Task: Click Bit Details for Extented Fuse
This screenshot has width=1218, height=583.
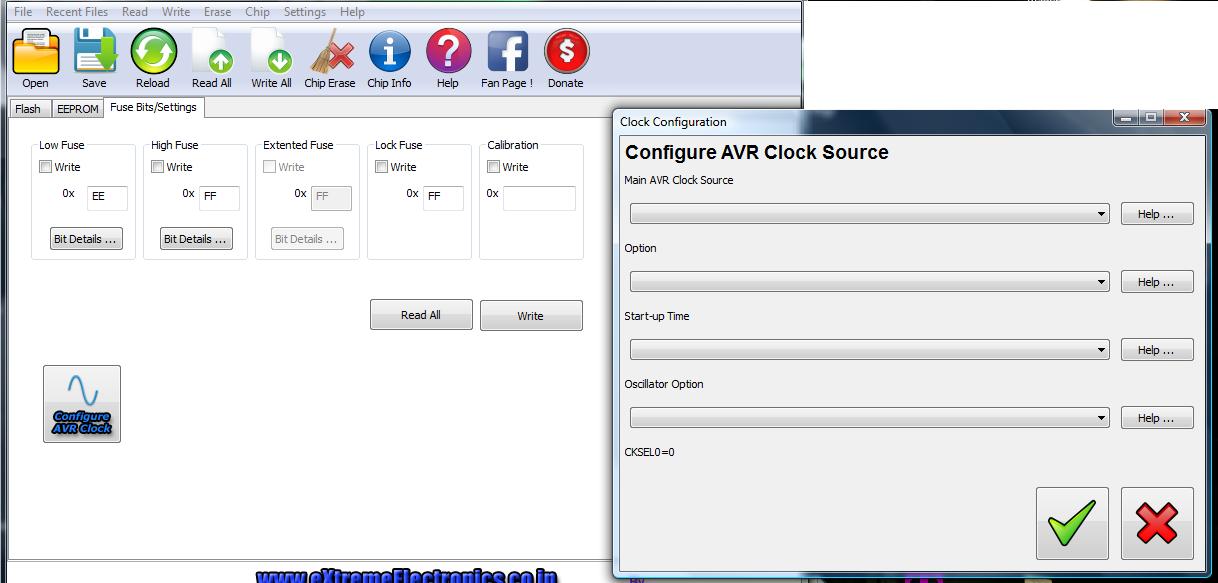Action: tap(307, 239)
